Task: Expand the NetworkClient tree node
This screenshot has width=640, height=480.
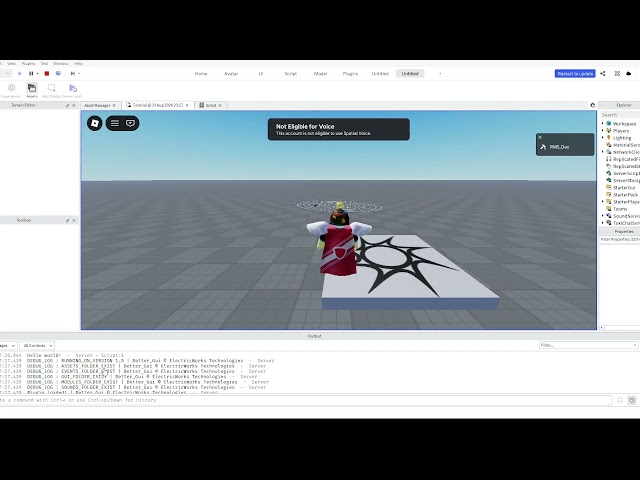Action: point(602,152)
